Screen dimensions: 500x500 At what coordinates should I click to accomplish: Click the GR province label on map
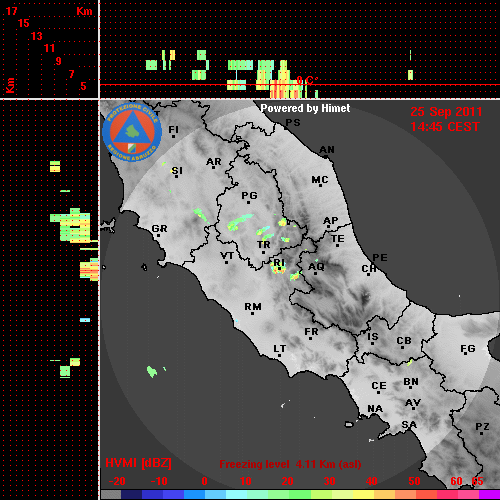159,229
